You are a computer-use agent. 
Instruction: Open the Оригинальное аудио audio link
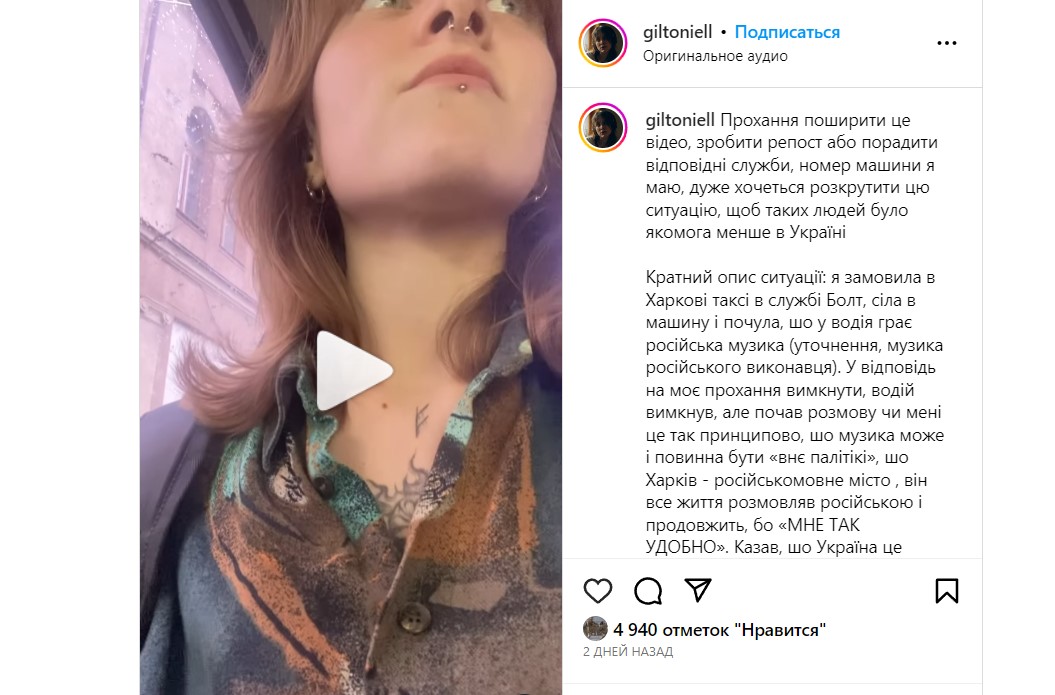pyautogui.click(x=715, y=56)
